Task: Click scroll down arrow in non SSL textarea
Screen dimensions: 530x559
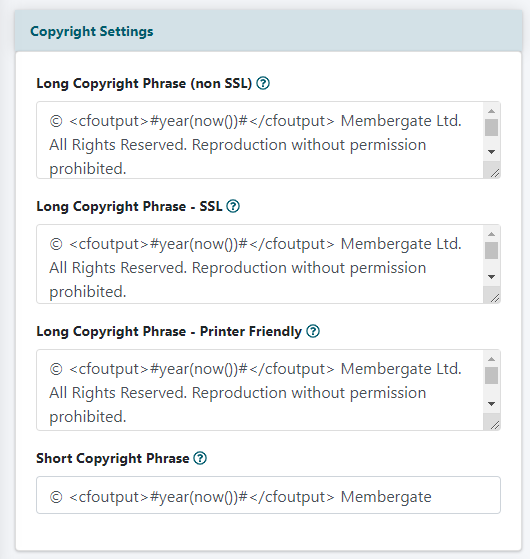Action: click(x=492, y=152)
